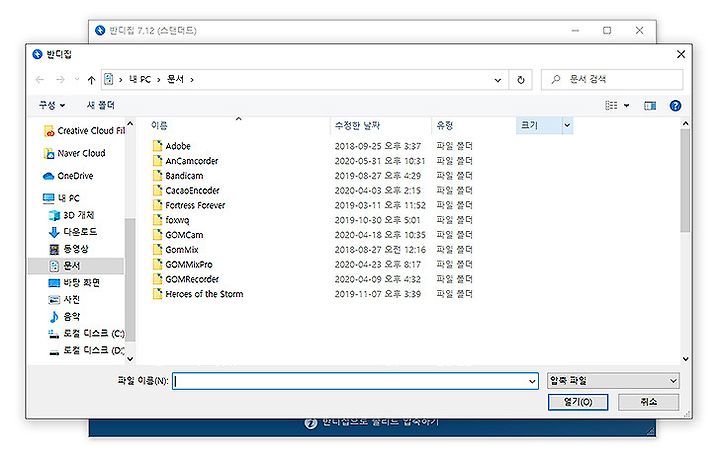The width and height of the screenshot is (720, 455).
Task: Go up one folder level
Action: (91, 80)
